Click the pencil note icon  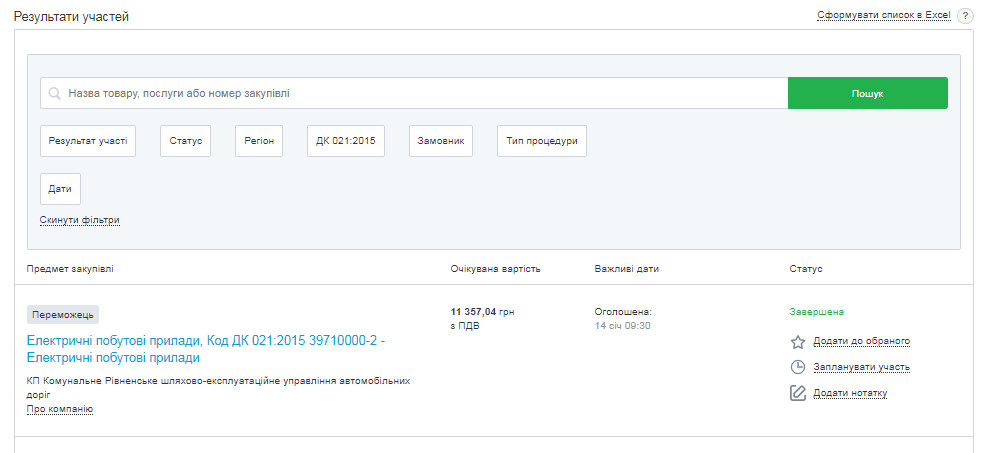[x=798, y=393]
